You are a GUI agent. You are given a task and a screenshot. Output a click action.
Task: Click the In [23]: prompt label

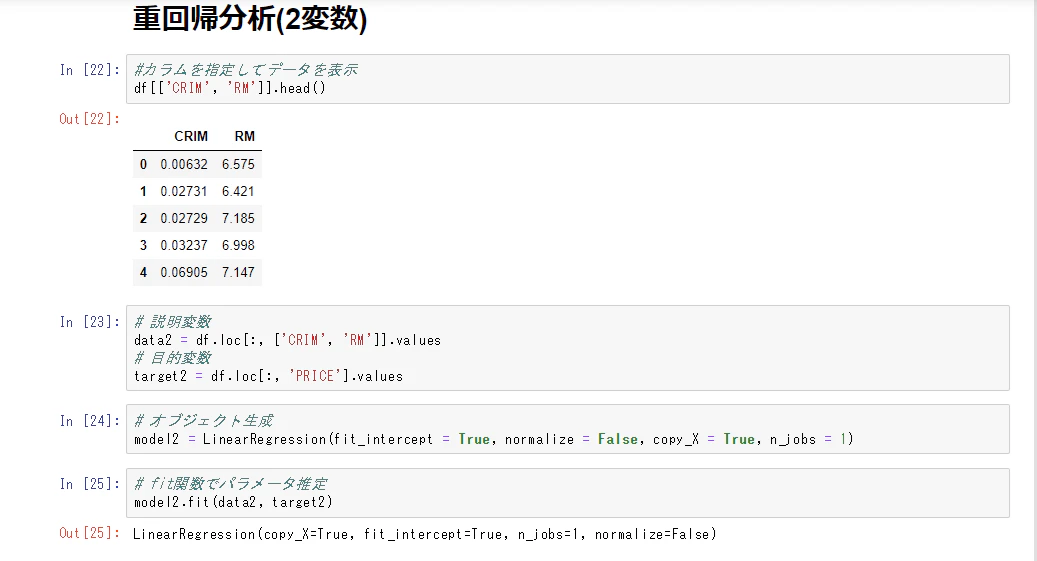pyautogui.click(x=90, y=322)
